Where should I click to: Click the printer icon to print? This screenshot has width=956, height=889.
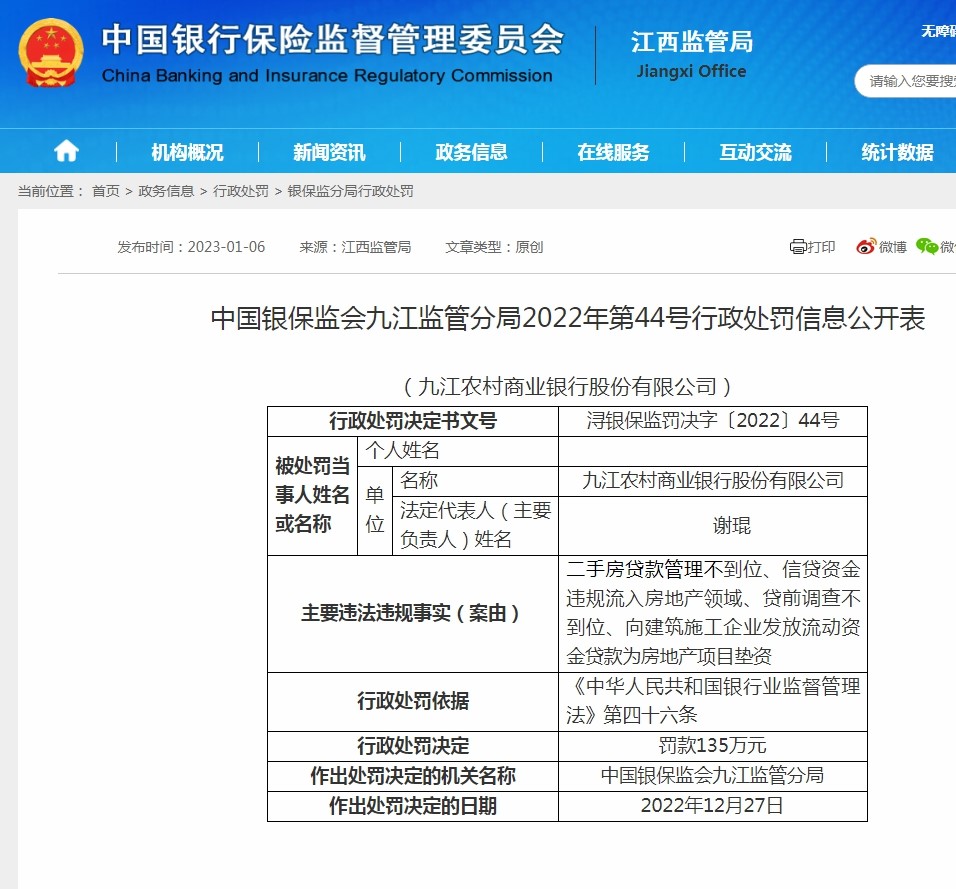tap(798, 247)
